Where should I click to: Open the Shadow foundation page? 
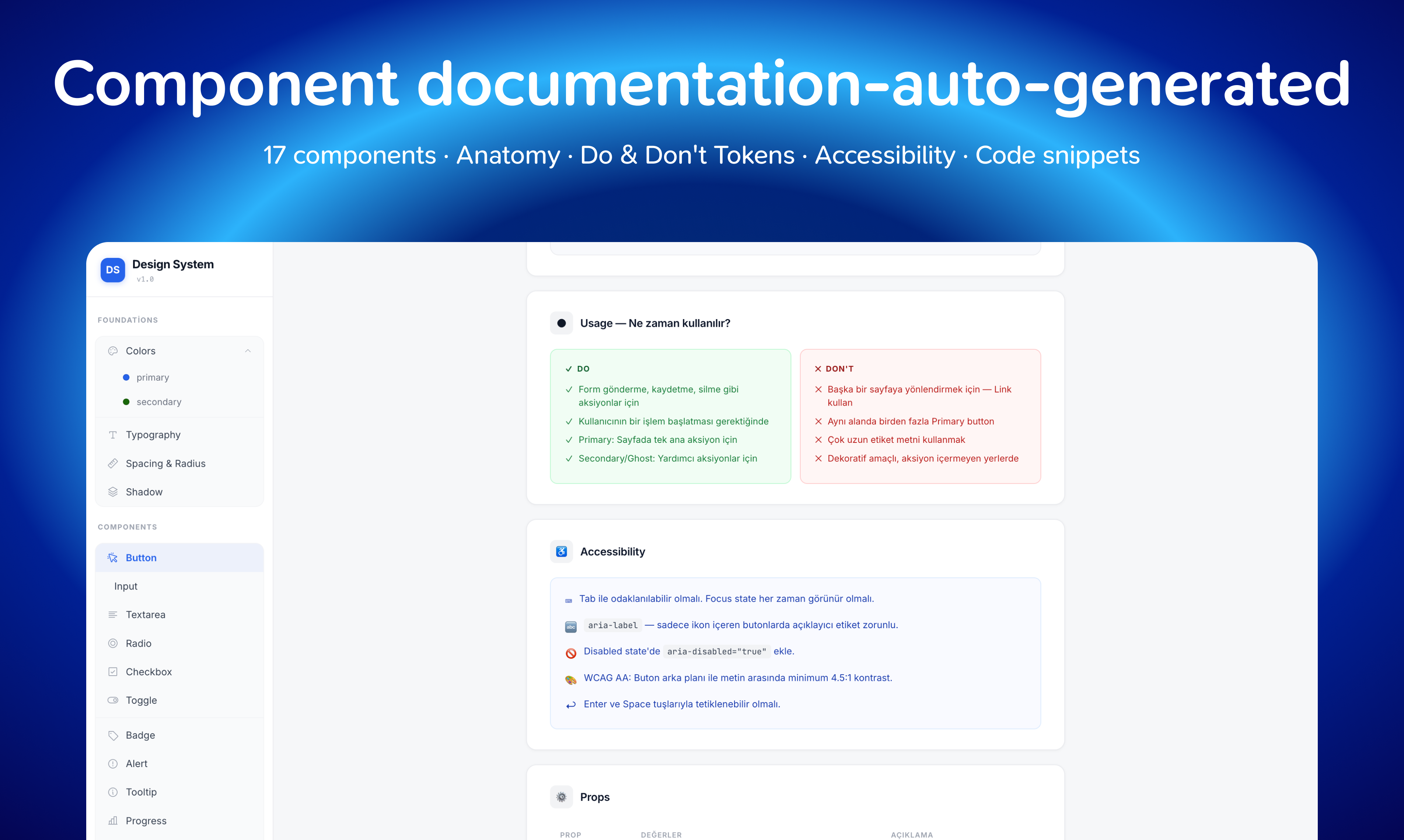point(179,492)
